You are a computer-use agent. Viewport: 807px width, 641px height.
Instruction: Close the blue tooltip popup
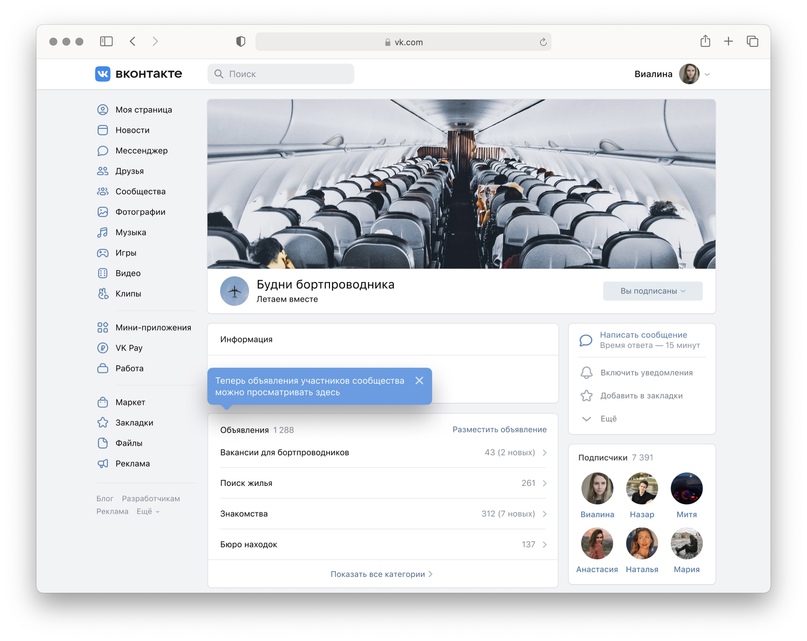[x=419, y=380]
